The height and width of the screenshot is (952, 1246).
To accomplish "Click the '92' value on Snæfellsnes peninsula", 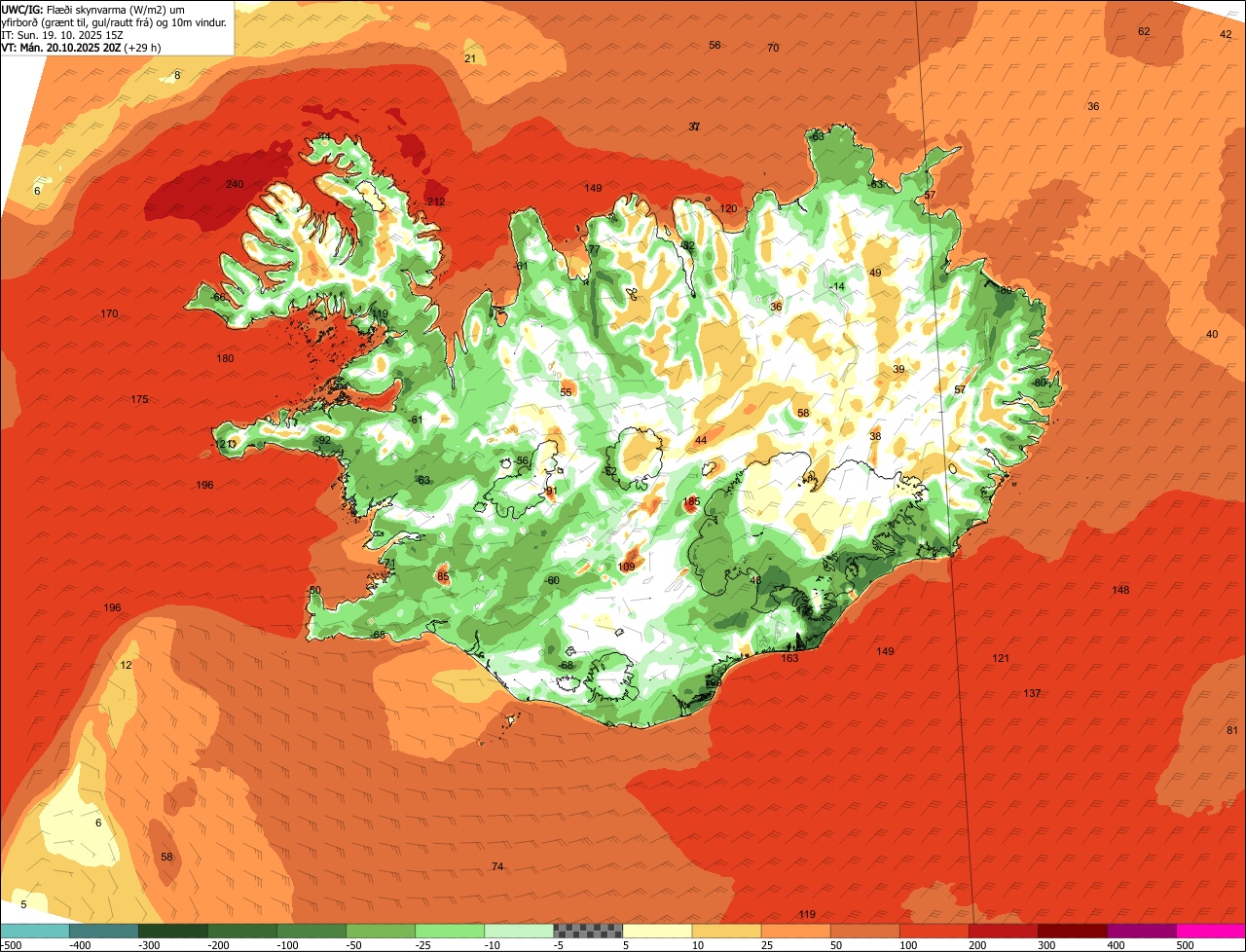I will [325, 440].
